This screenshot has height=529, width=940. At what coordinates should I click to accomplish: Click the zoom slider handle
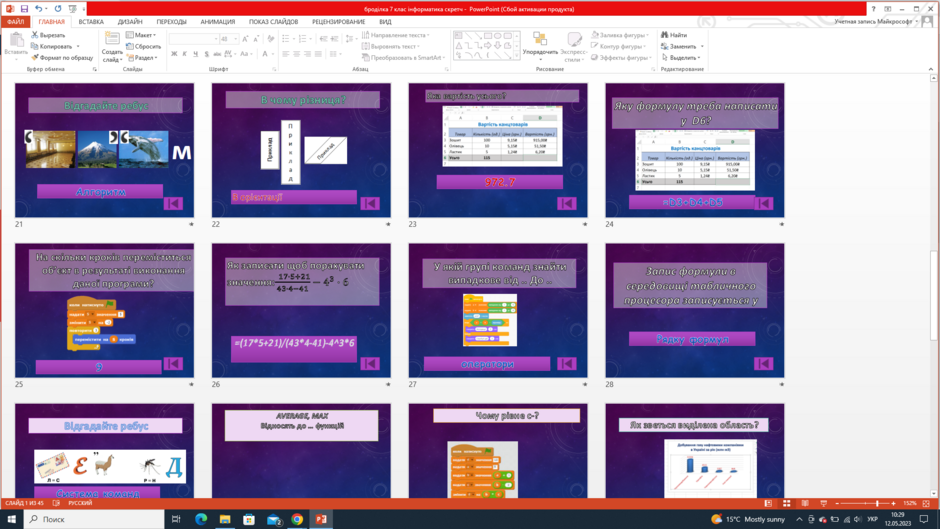(877, 503)
